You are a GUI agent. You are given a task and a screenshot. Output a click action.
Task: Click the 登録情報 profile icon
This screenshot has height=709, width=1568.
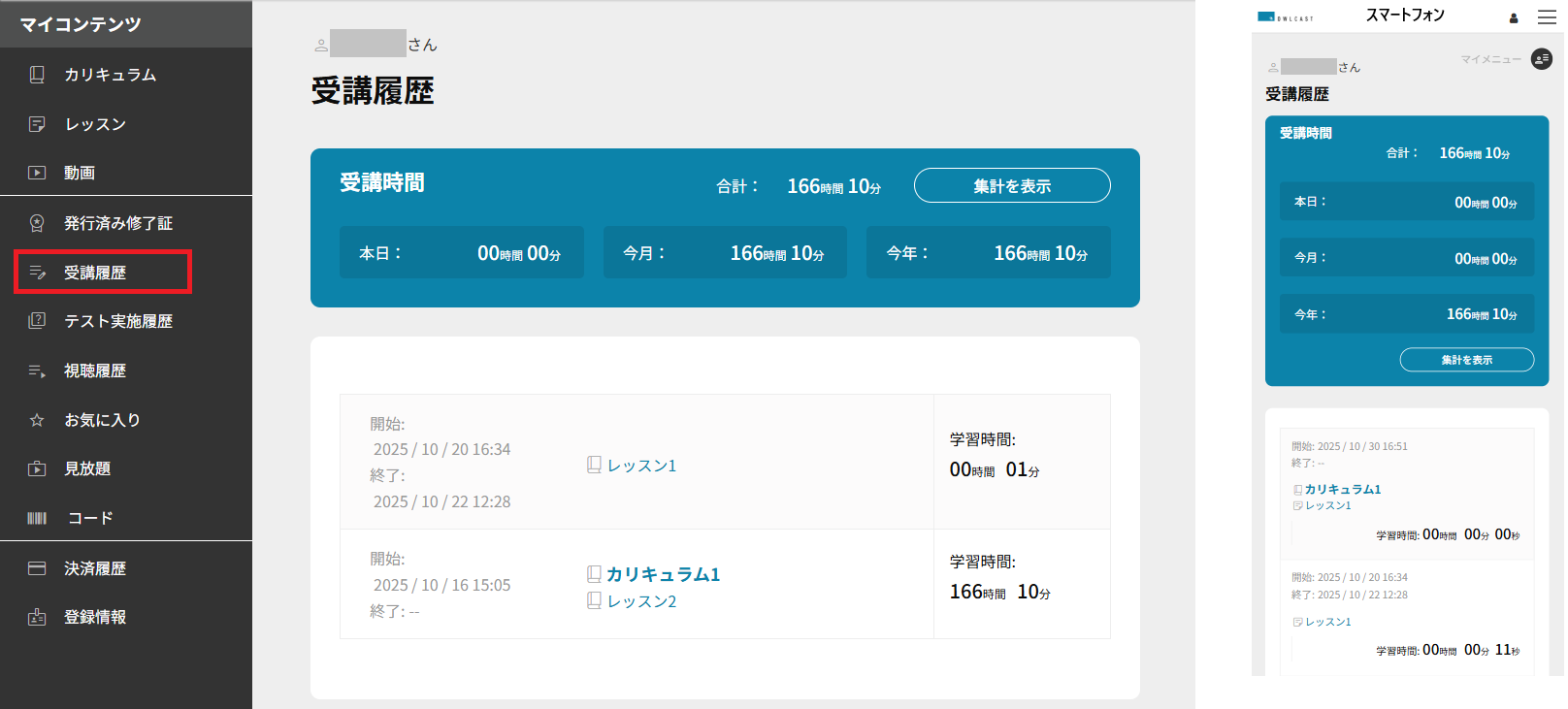tap(37, 617)
